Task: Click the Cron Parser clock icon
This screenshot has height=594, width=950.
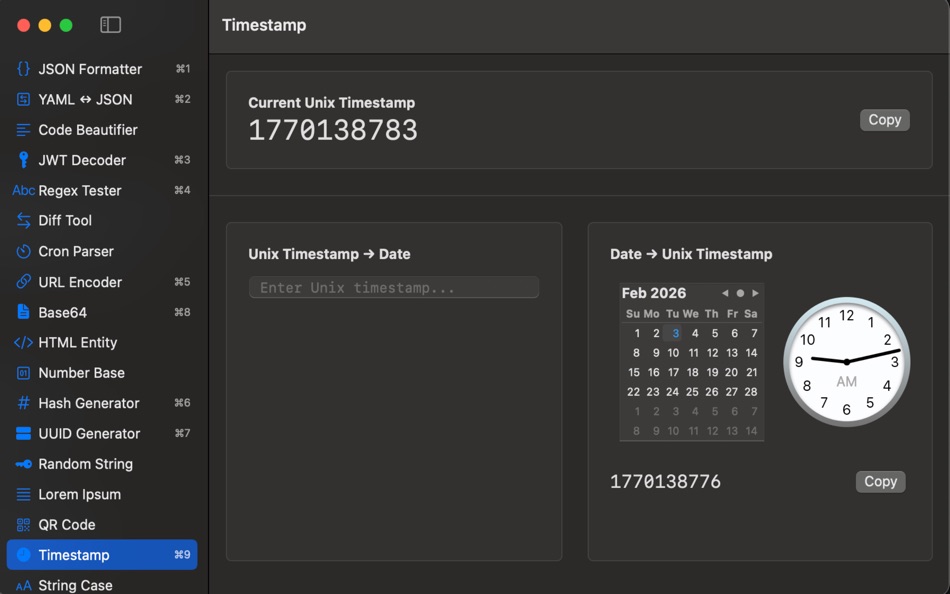Action: coord(23,251)
